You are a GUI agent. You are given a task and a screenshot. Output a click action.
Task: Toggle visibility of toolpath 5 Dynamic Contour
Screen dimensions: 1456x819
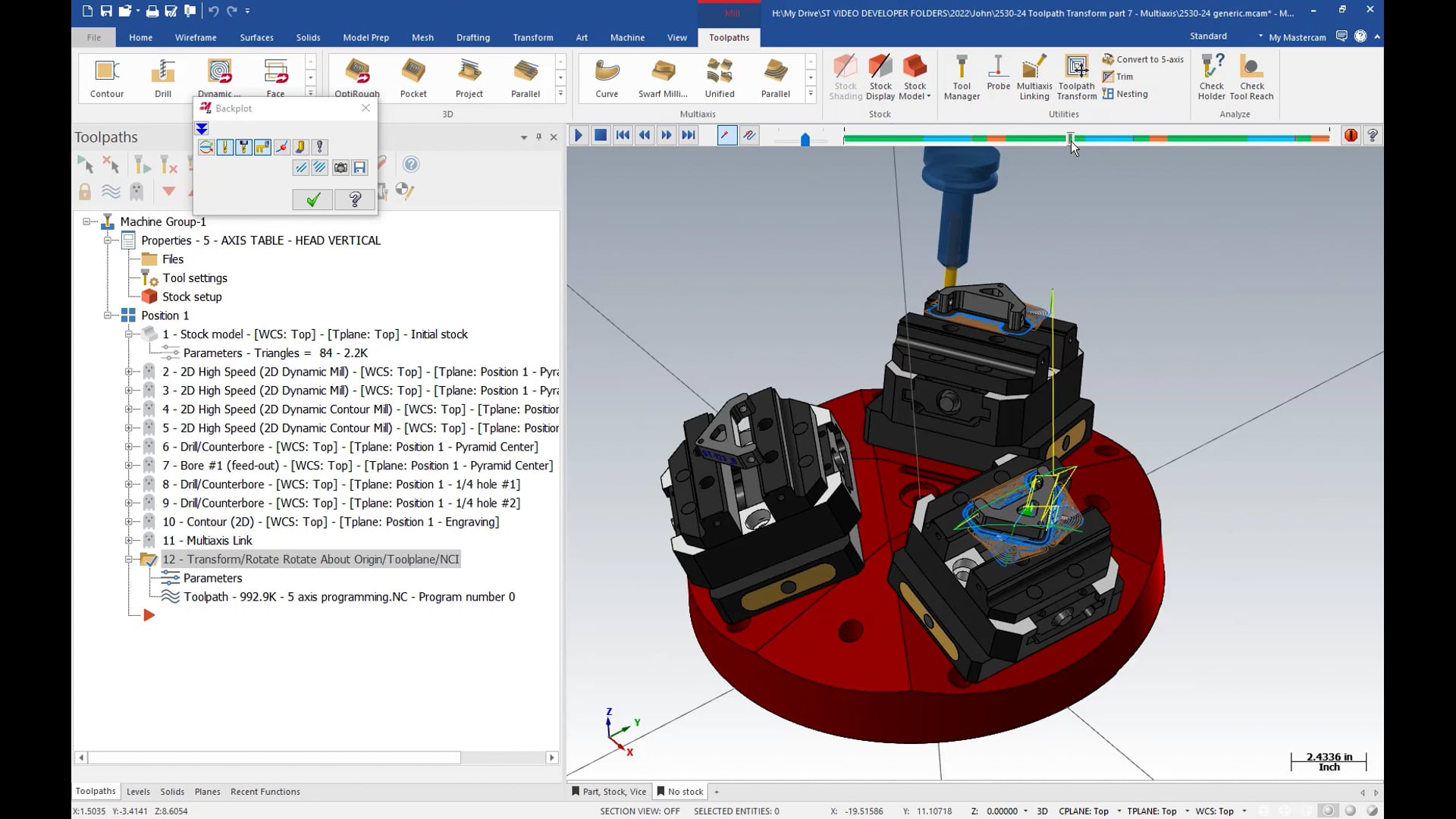click(151, 428)
